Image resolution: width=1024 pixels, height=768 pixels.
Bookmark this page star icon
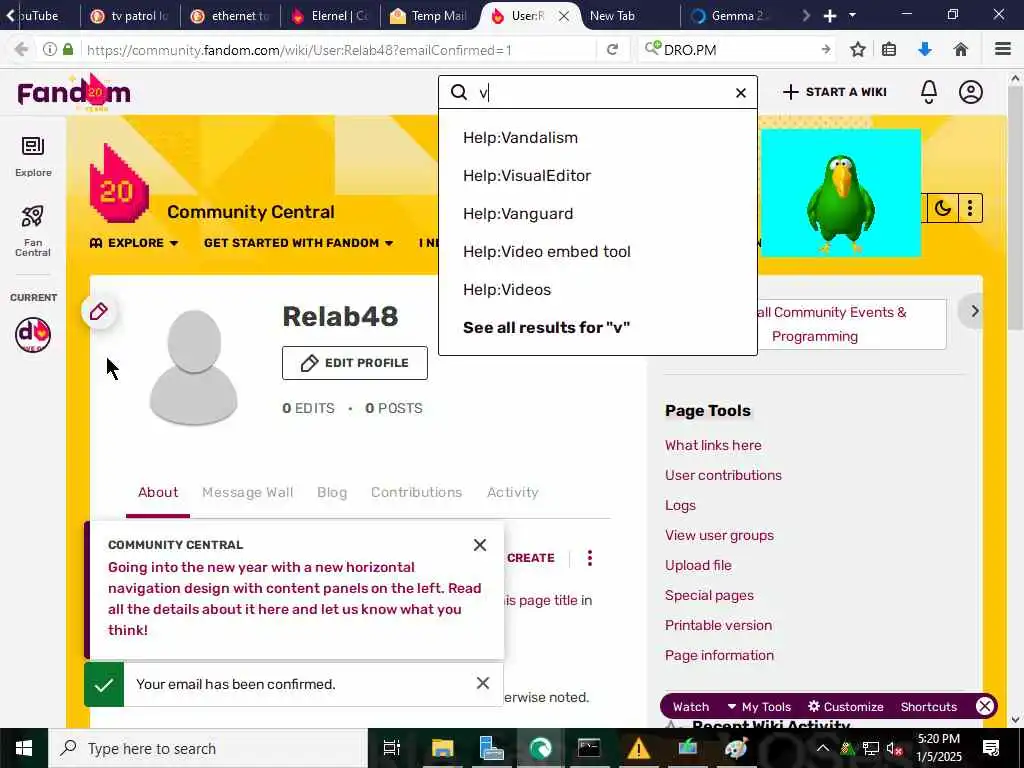coord(857,50)
